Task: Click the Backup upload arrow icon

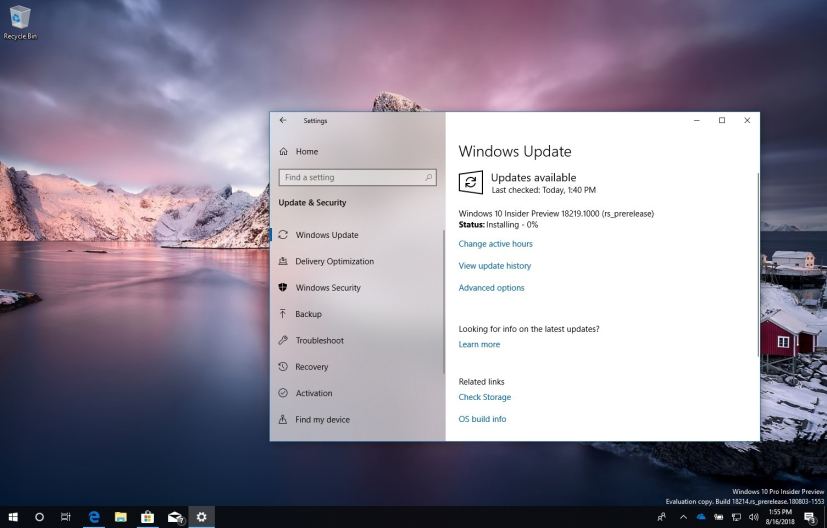Action: 283,314
